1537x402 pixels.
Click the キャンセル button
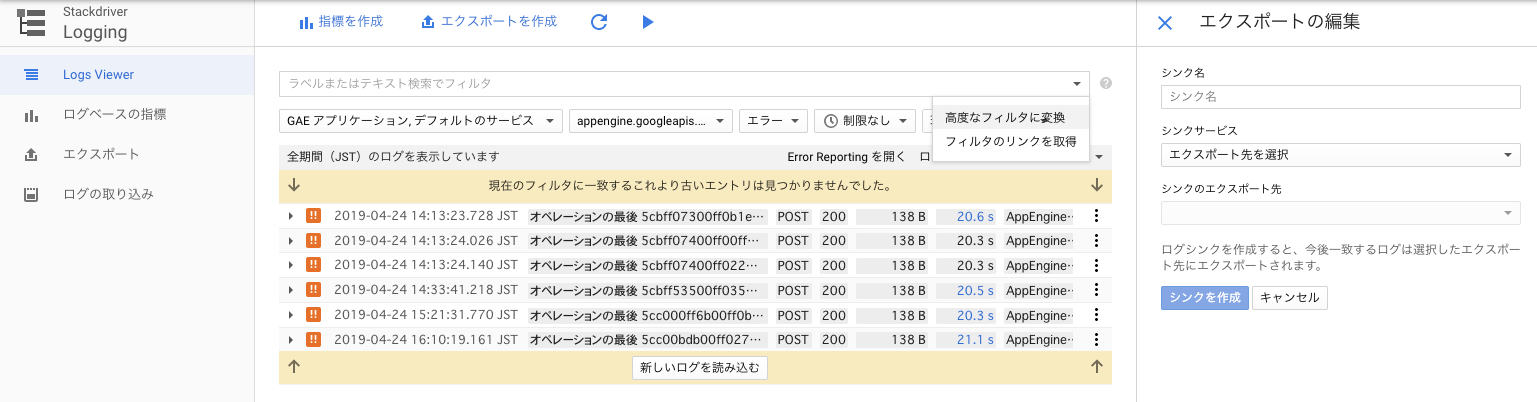(x=1290, y=298)
